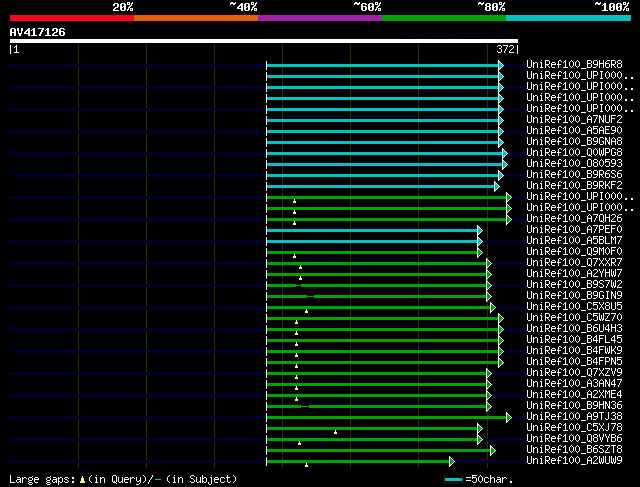Click the purple ~60% identity legend segment

[x=319, y=17]
